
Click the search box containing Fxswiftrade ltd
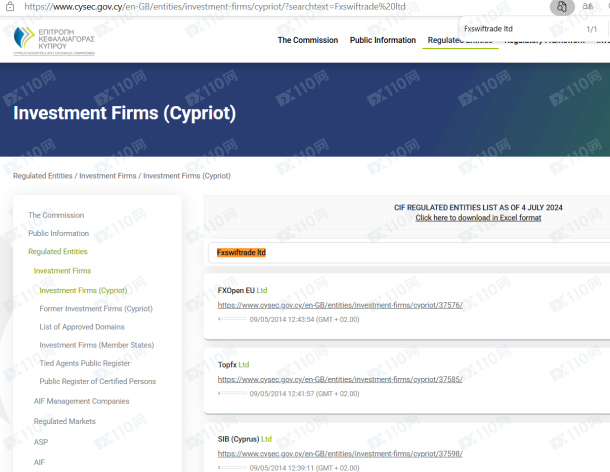[408, 253]
